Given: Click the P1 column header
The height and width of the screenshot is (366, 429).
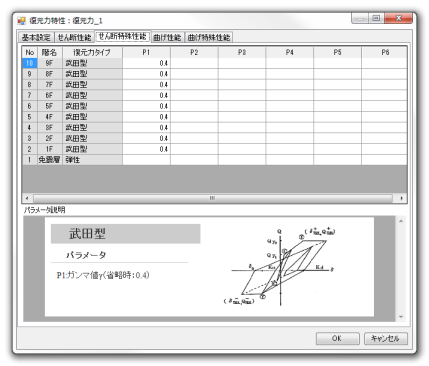Looking at the screenshot, I should [146, 52].
